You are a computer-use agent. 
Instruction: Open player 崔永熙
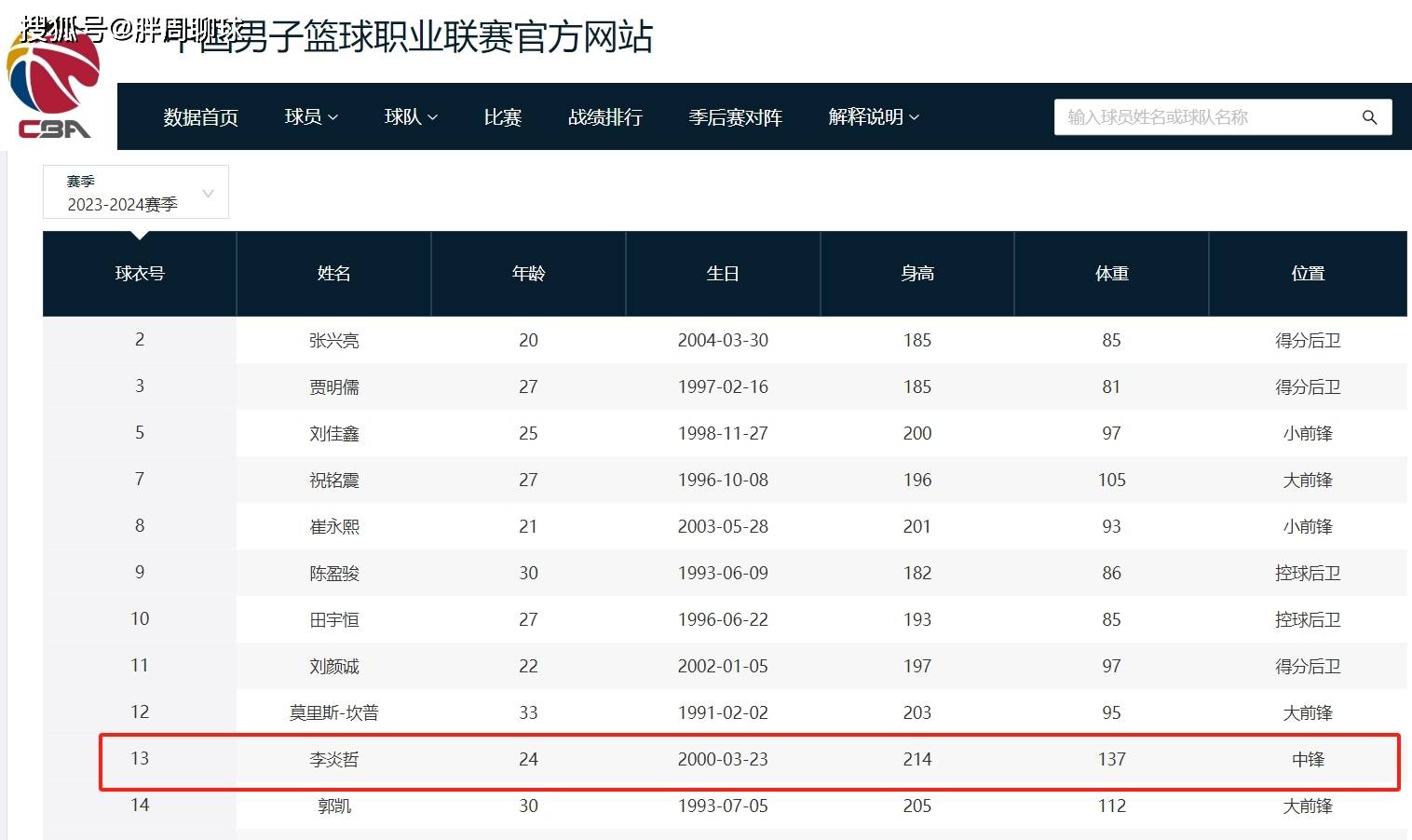tap(334, 527)
